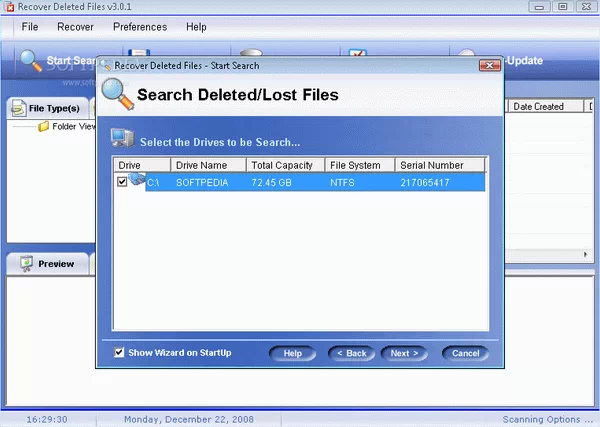
Task: Click the 217065417 serial number cell
Action: [x=425, y=183]
